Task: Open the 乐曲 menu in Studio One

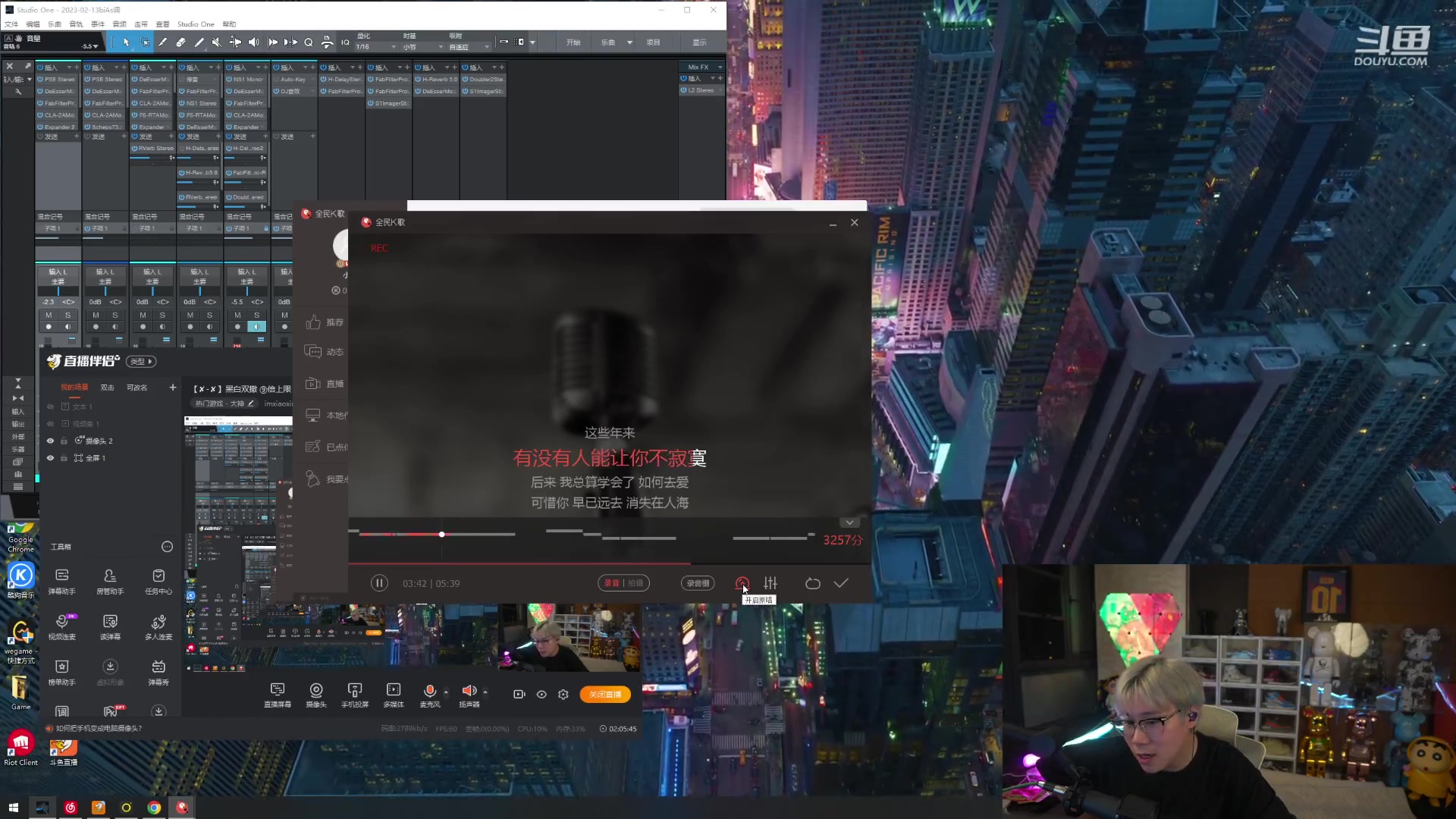Action: click(x=55, y=24)
